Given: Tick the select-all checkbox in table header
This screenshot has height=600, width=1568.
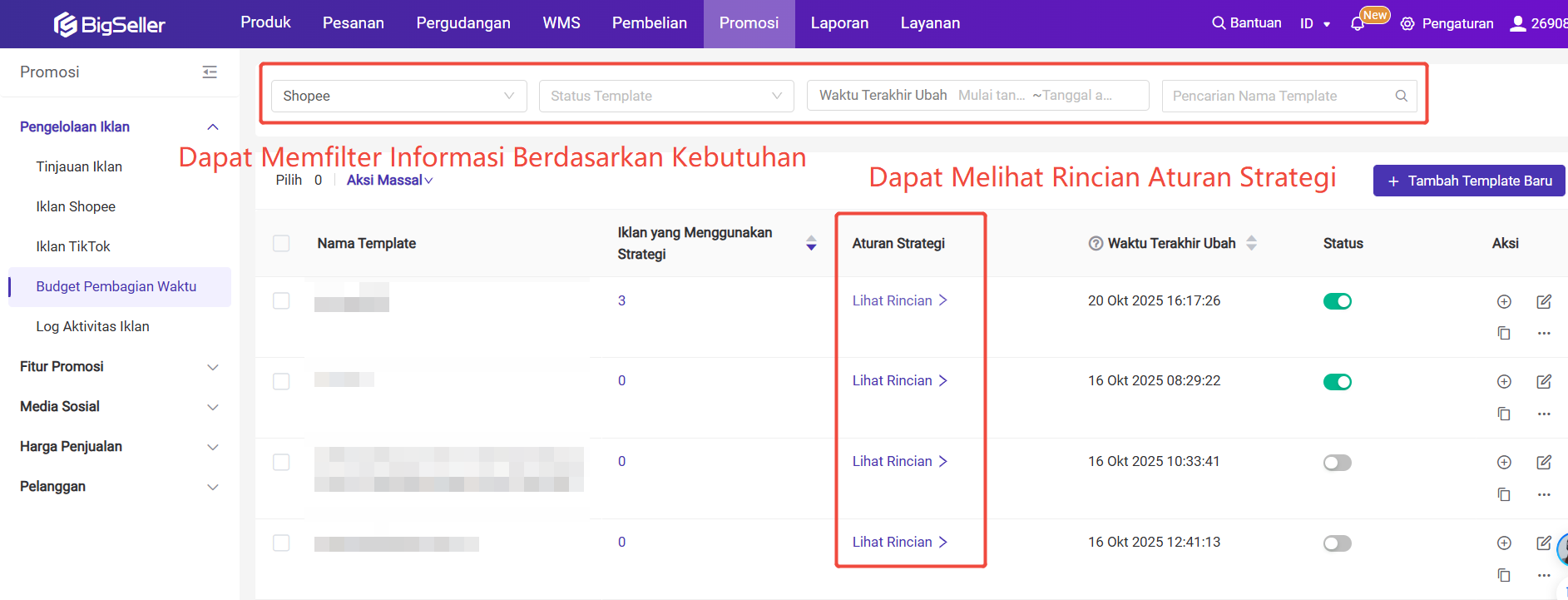Looking at the screenshot, I should [x=281, y=243].
